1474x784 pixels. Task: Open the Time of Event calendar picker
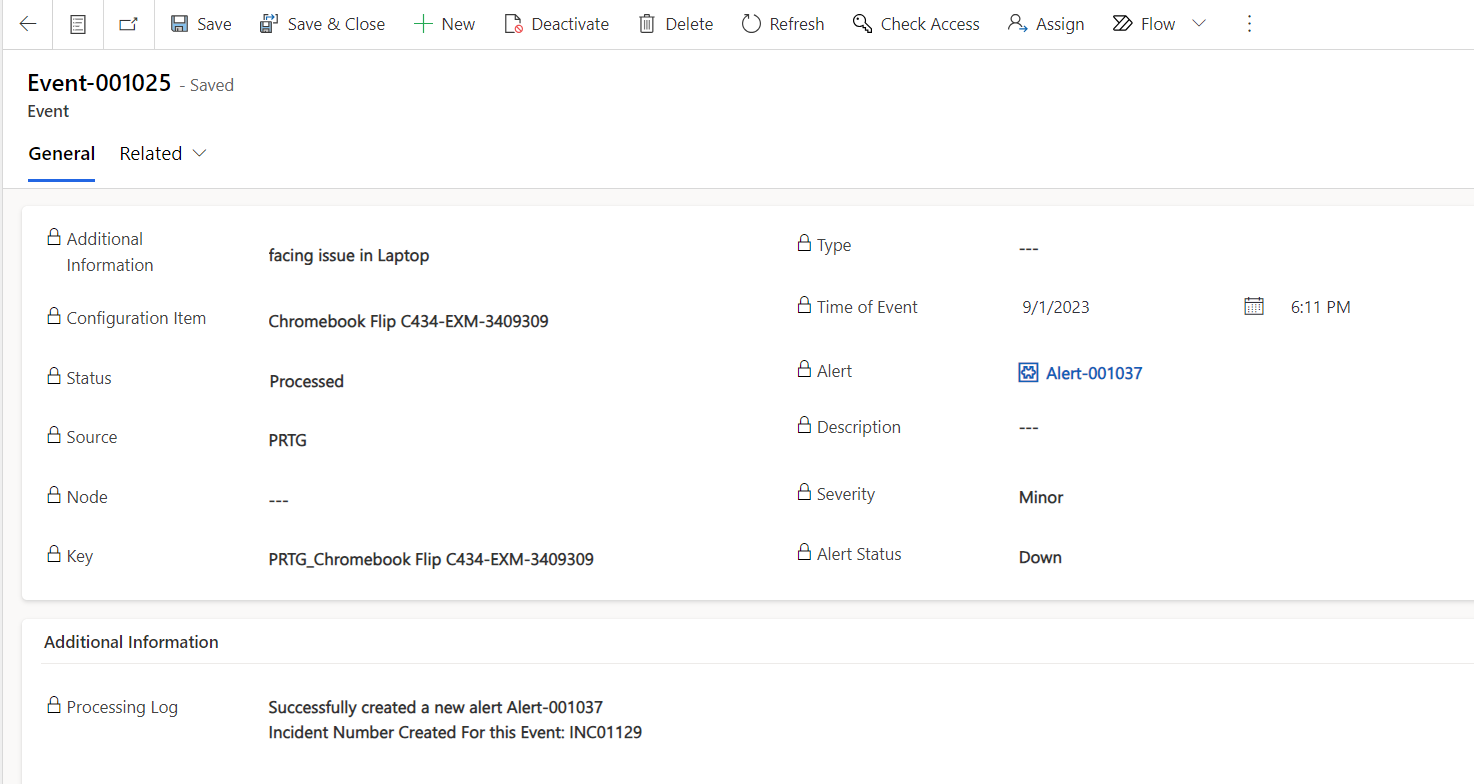[x=1253, y=307]
